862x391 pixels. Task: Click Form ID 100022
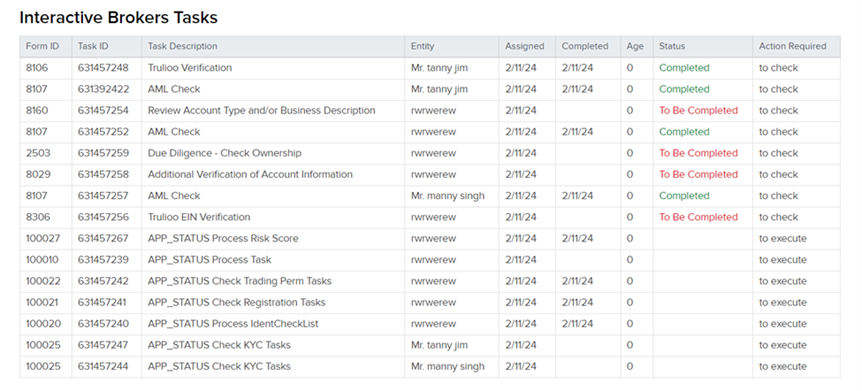point(43,281)
